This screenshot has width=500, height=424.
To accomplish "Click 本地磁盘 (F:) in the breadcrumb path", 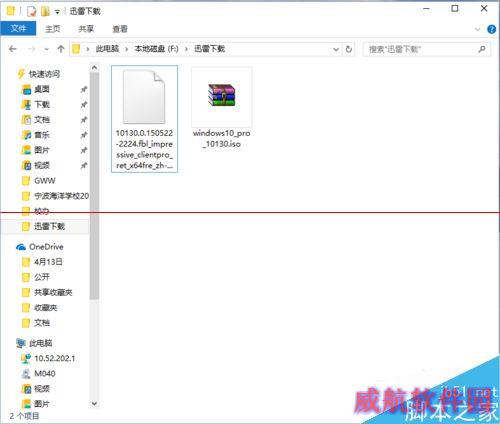I will pyautogui.click(x=156, y=49).
